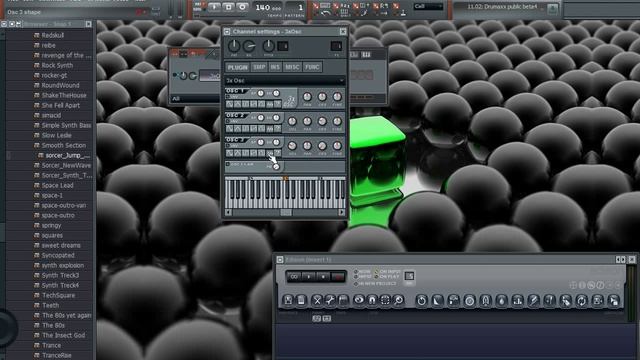Click the Edison regions flag icon
Screen dimensions: 640x360
[x=343, y=301]
